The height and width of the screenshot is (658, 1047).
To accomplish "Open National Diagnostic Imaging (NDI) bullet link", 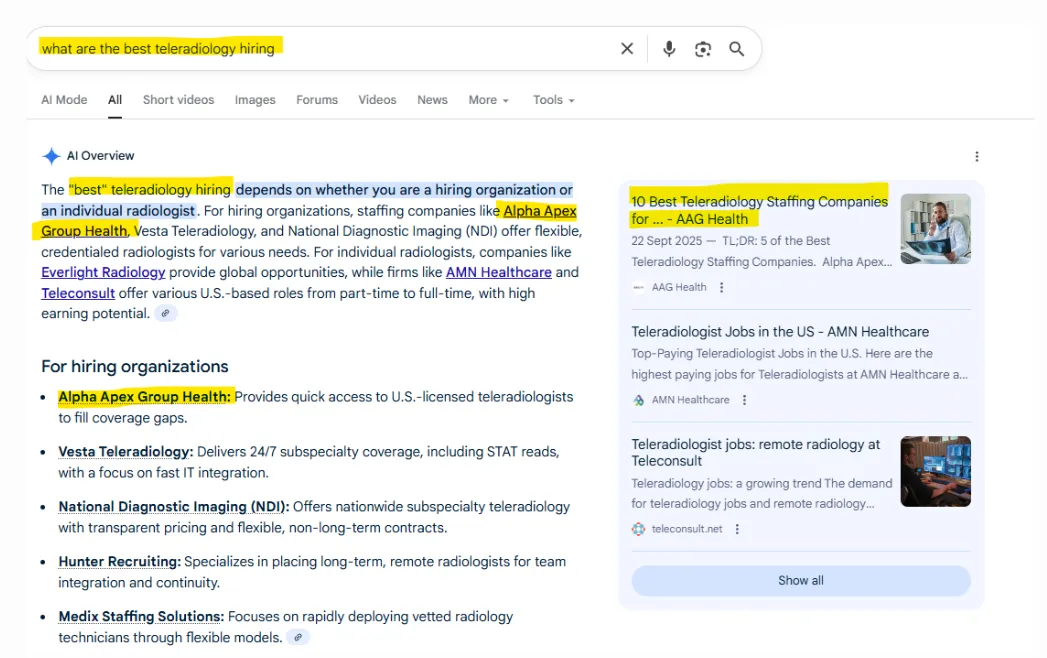I will pyautogui.click(x=174, y=506).
